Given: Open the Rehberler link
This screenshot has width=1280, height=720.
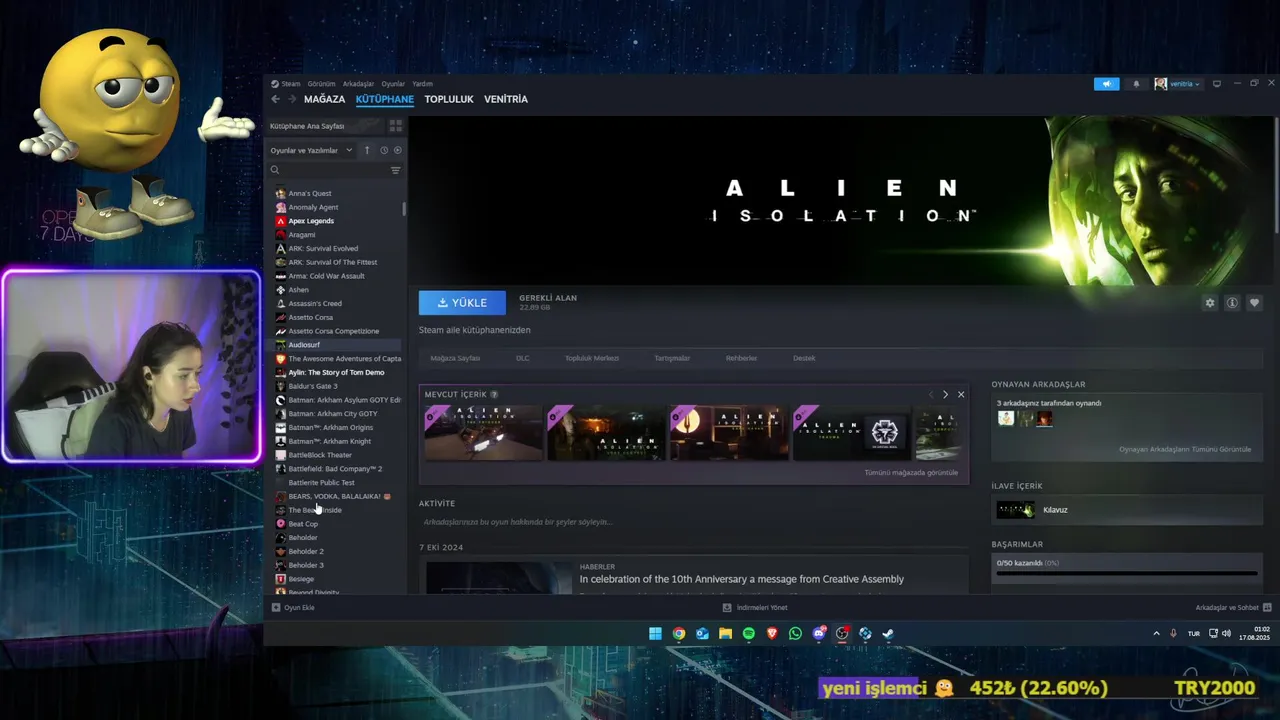Looking at the screenshot, I should pos(741,358).
